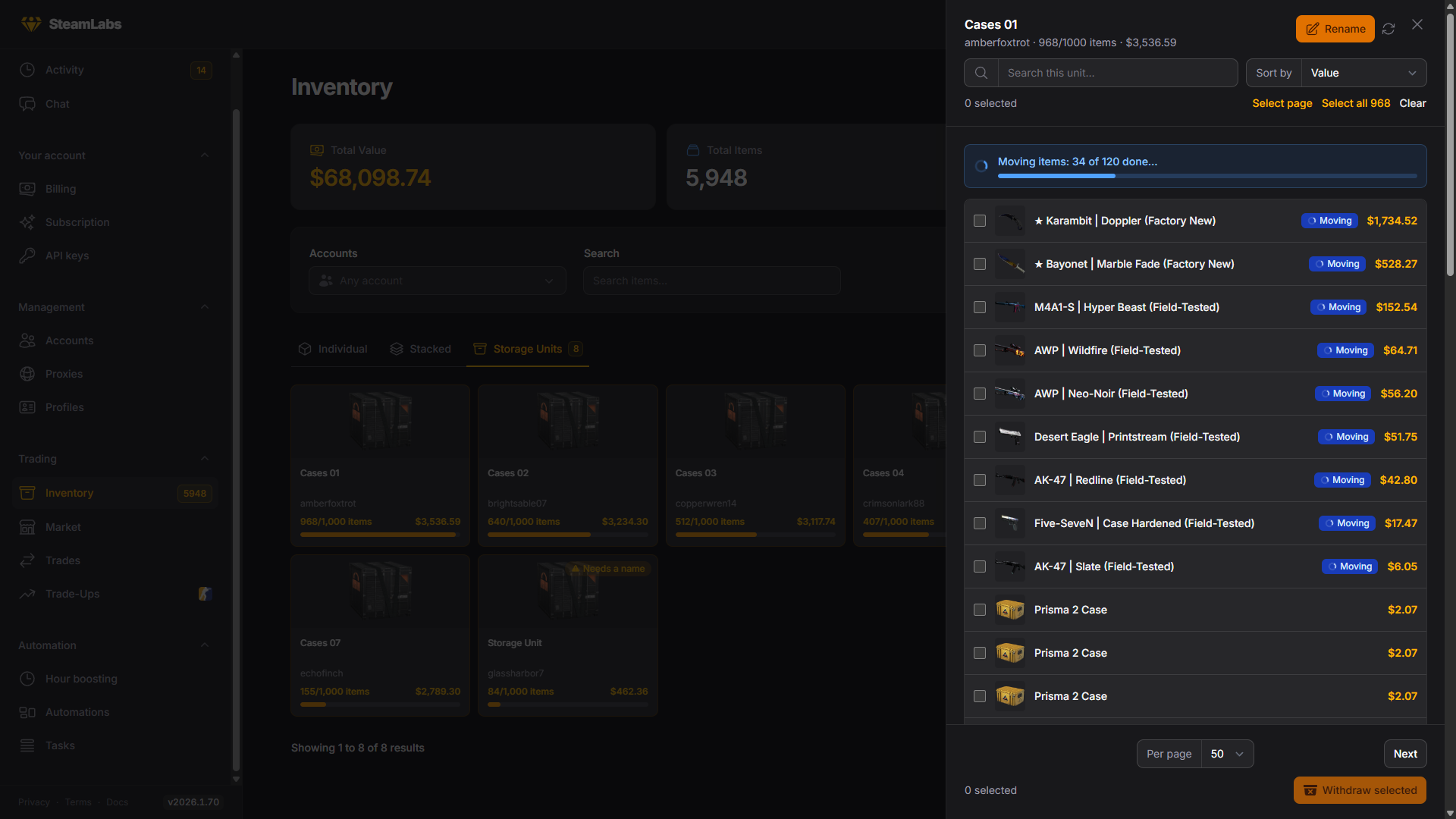This screenshot has height=819, width=1456.
Task: Open the Tasks list icon
Action: pos(27,745)
